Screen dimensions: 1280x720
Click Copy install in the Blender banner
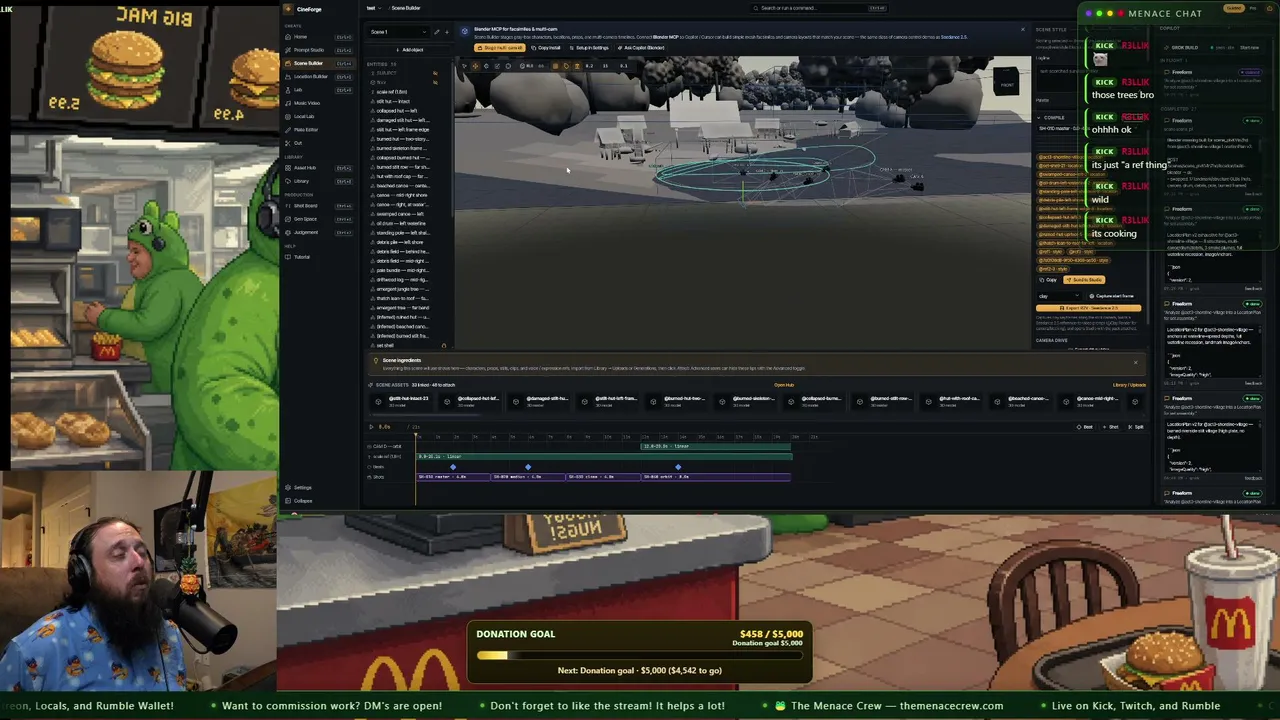pos(546,48)
